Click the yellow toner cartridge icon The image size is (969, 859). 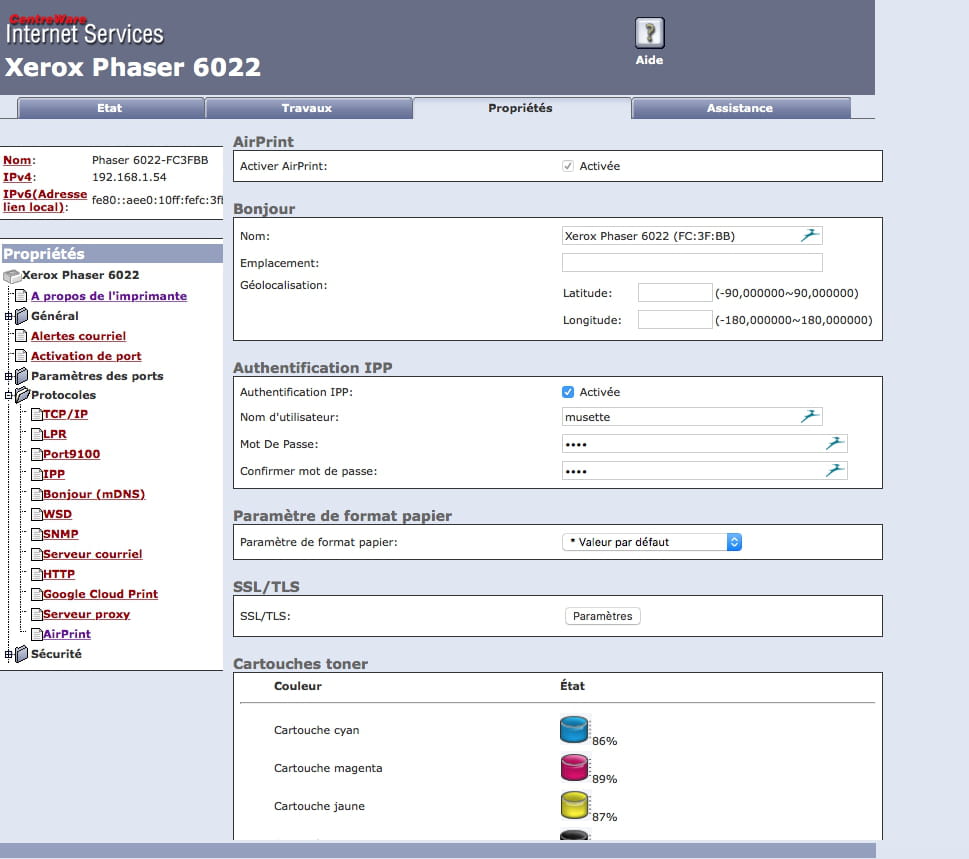574,805
